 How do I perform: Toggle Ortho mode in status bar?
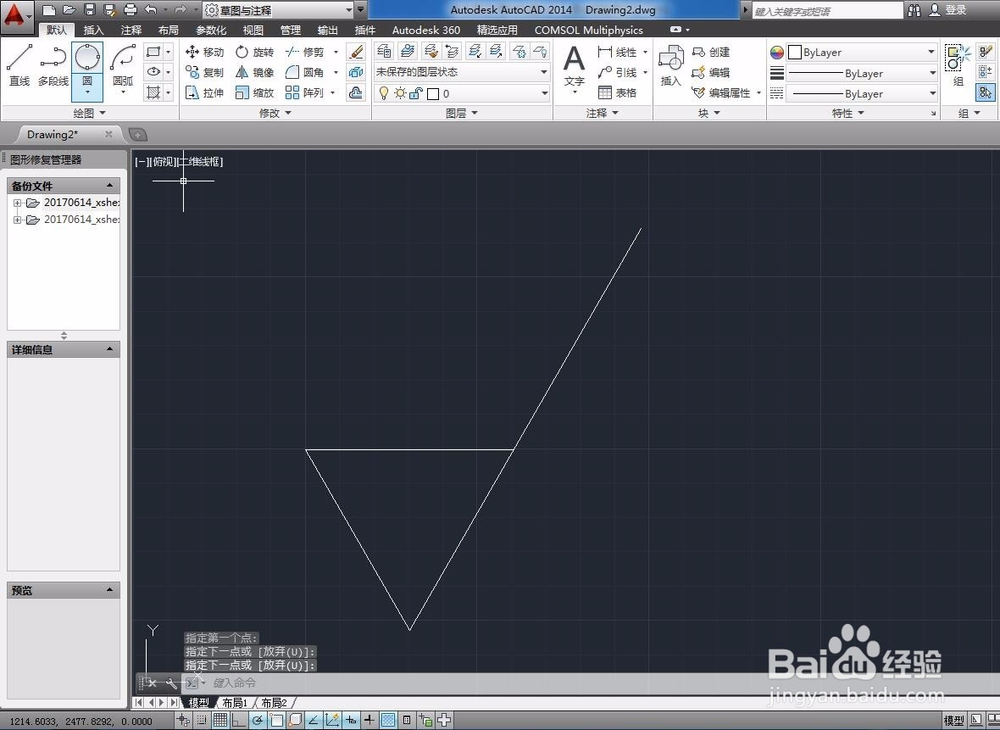[x=239, y=720]
